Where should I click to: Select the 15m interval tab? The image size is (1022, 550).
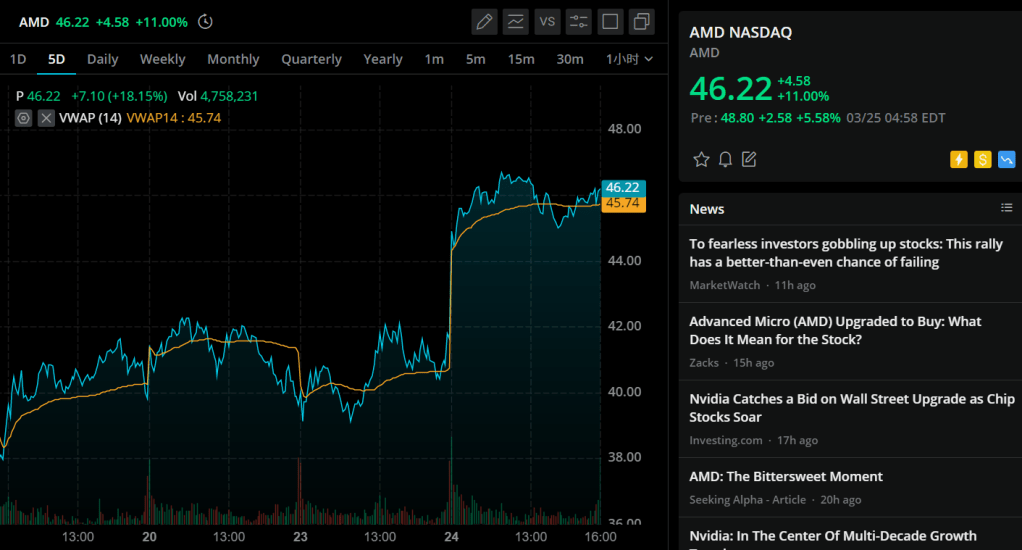tap(520, 59)
